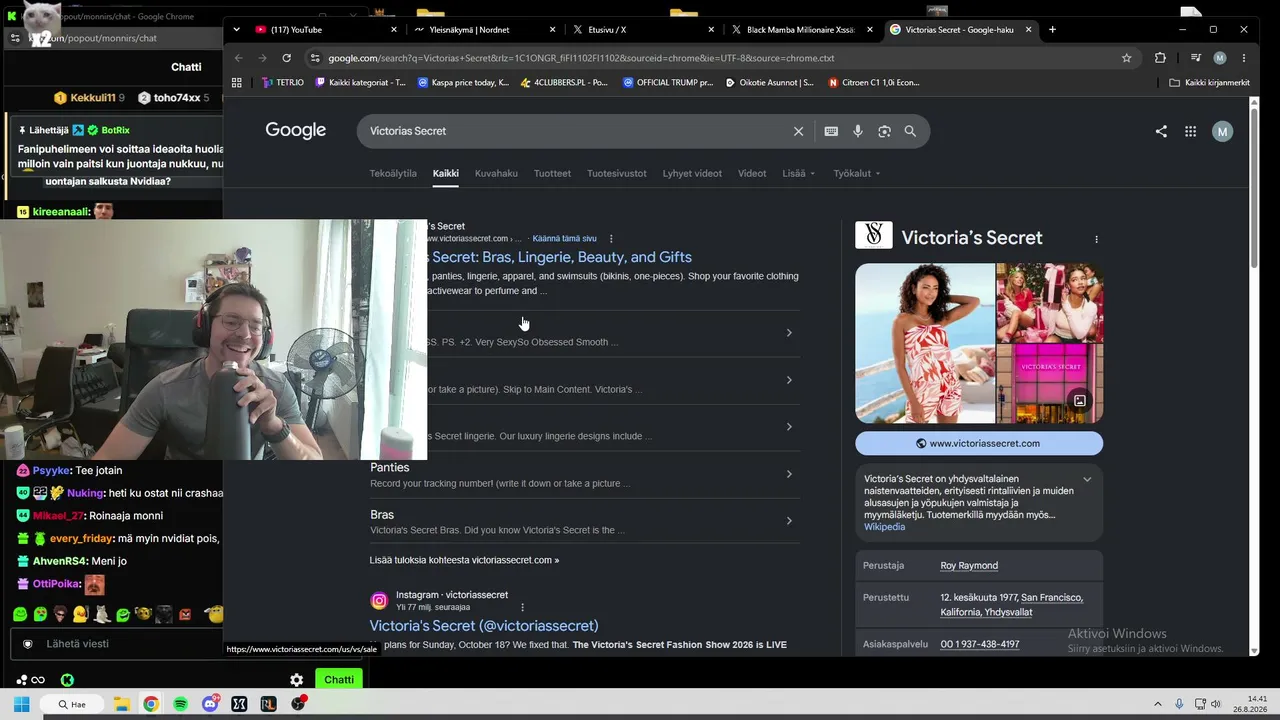Open Discord from the taskbar
This screenshot has height=720, width=1280.
[x=210, y=704]
